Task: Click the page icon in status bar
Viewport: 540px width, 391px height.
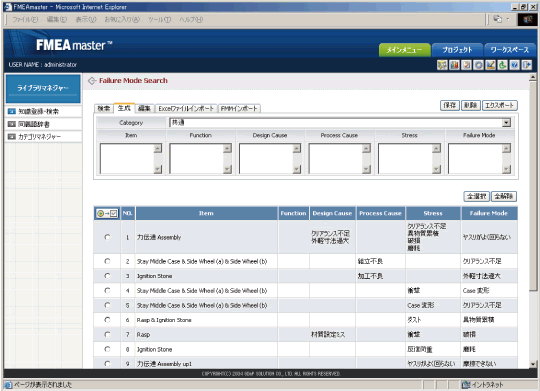Action: [x=8, y=385]
